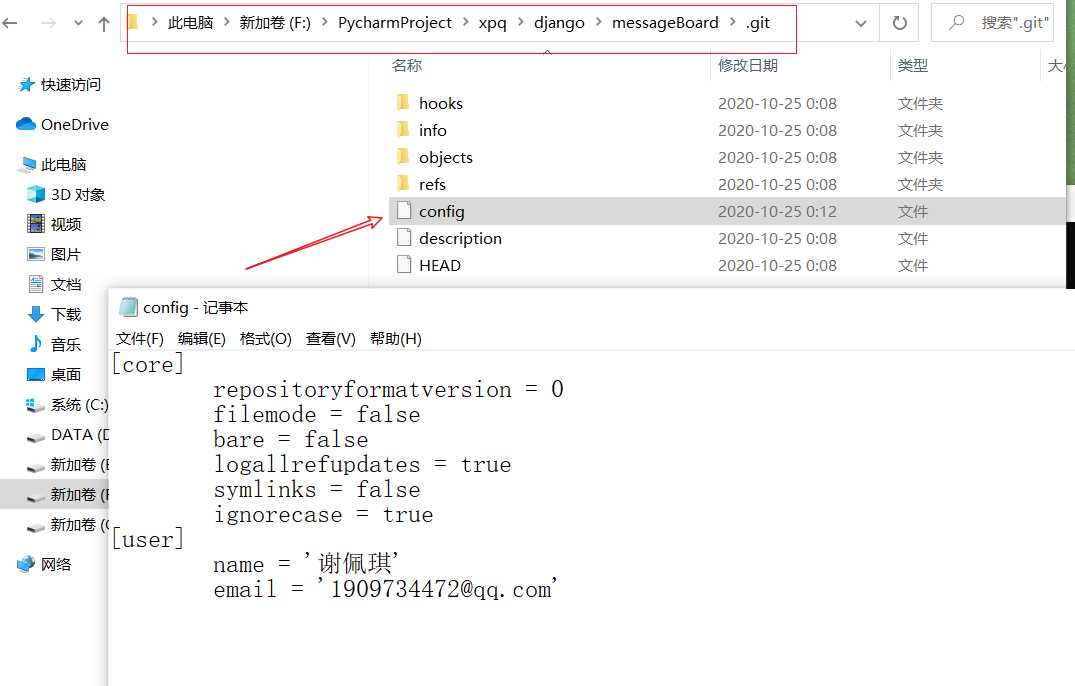This screenshot has height=686, width=1075.
Task: Go up one folder level
Action: (x=104, y=24)
